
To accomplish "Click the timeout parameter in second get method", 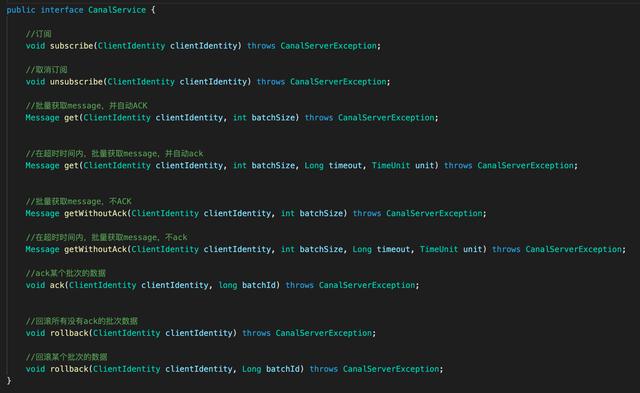I will 345,165.
